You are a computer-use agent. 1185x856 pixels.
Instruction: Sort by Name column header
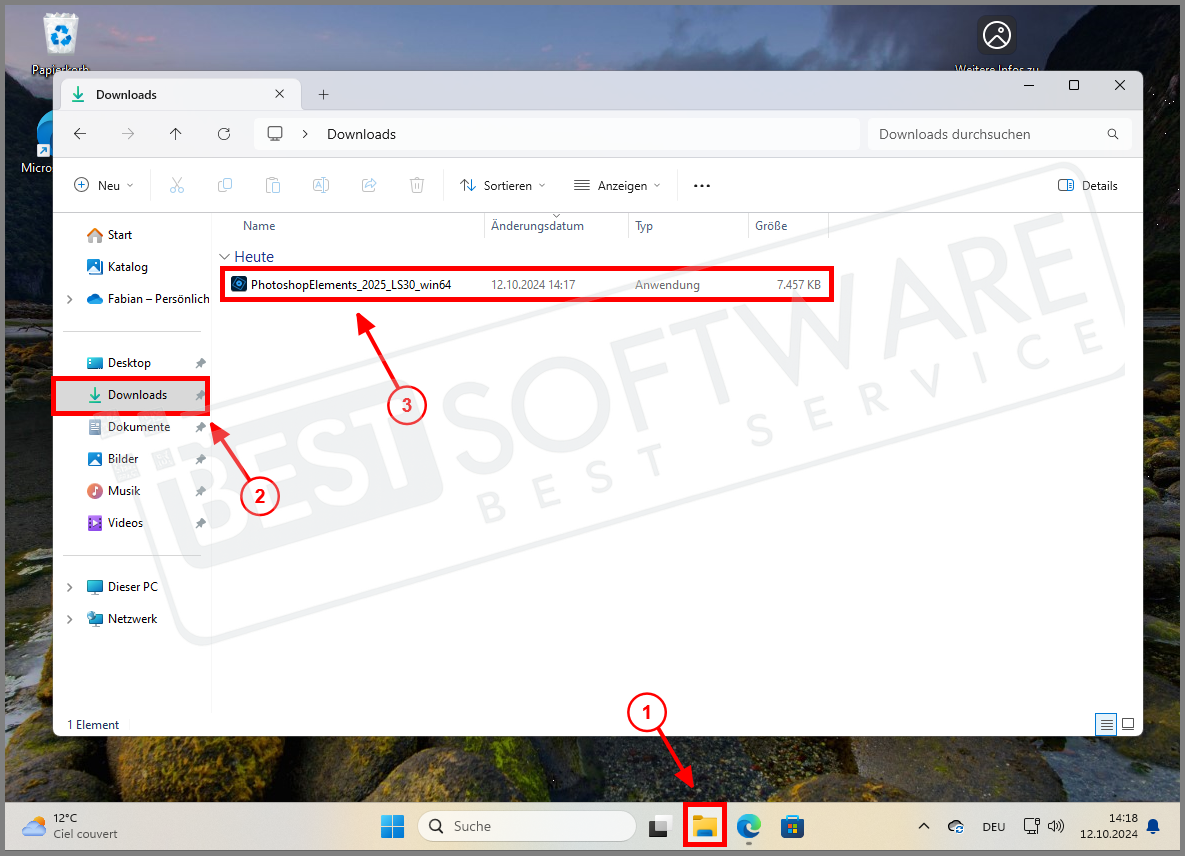click(x=259, y=226)
